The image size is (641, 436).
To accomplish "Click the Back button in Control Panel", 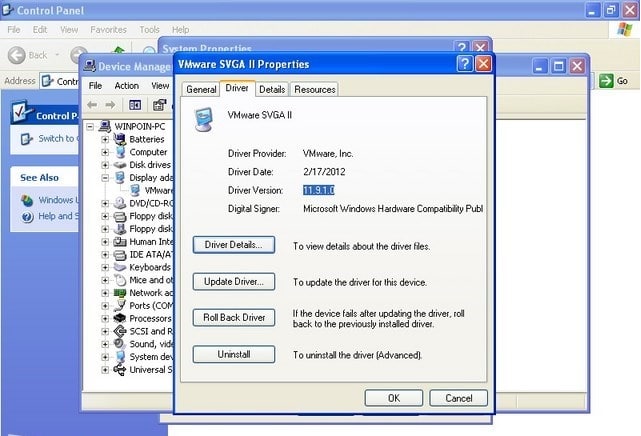I will (x=29, y=55).
